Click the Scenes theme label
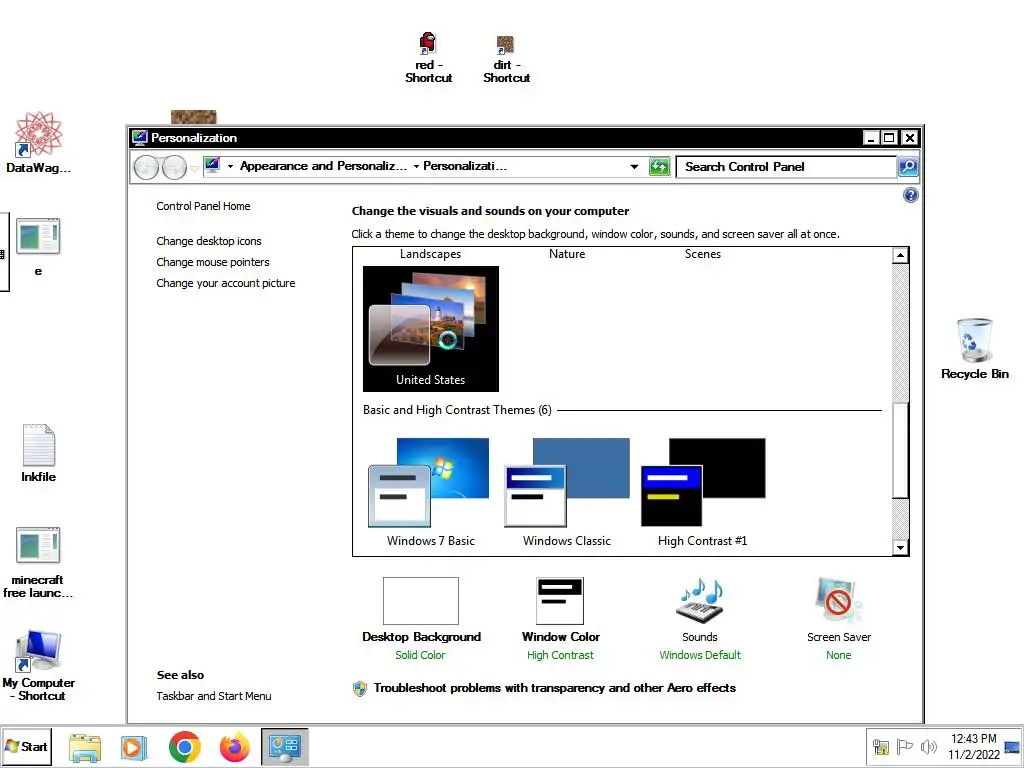Viewport: 1024px width, 768px height. (703, 254)
